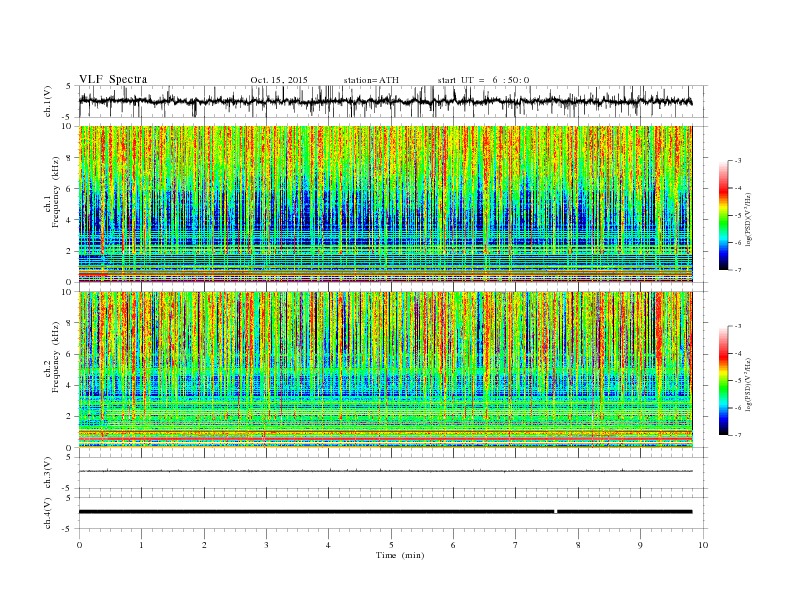The width and height of the screenshot is (792, 612).
Task: Click the "ch.3(V)" axis label
Action: (48, 472)
